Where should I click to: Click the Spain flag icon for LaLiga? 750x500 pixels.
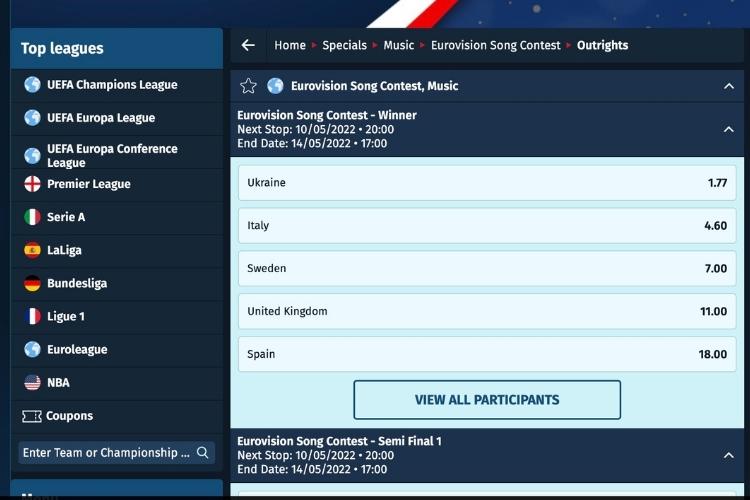tap(32, 250)
